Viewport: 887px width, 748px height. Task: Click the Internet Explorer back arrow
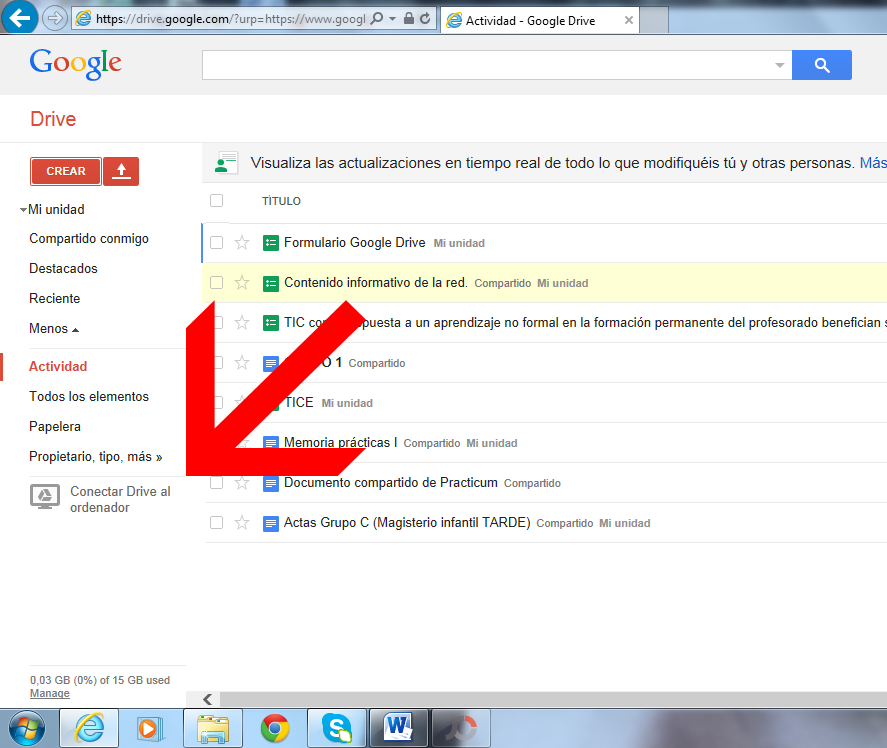point(21,18)
